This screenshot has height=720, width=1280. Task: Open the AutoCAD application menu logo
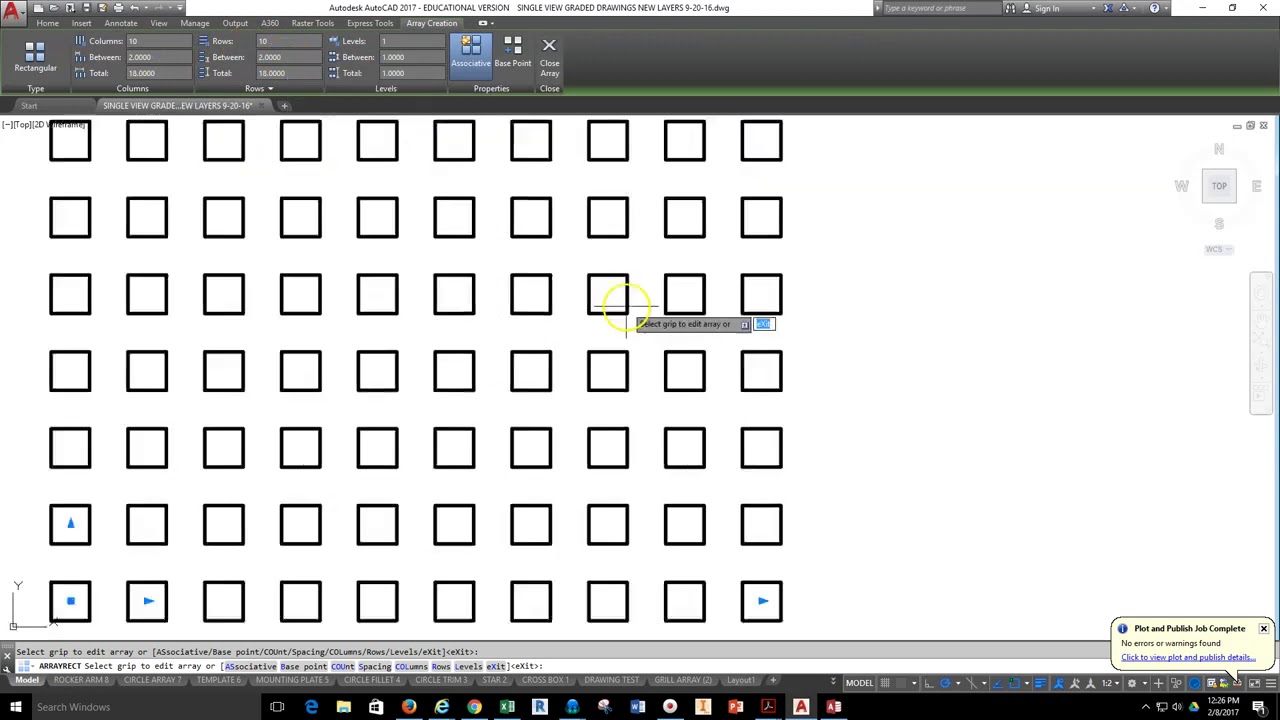coord(14,14)
